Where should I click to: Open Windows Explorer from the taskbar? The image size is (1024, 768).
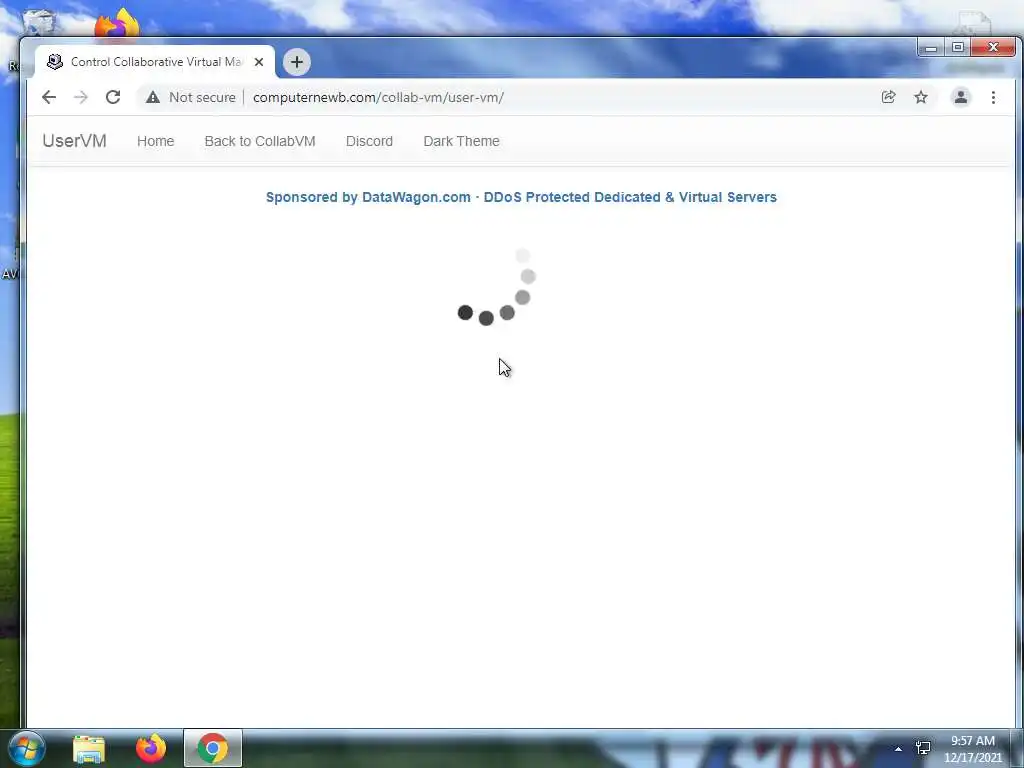(x=89, y=748)
